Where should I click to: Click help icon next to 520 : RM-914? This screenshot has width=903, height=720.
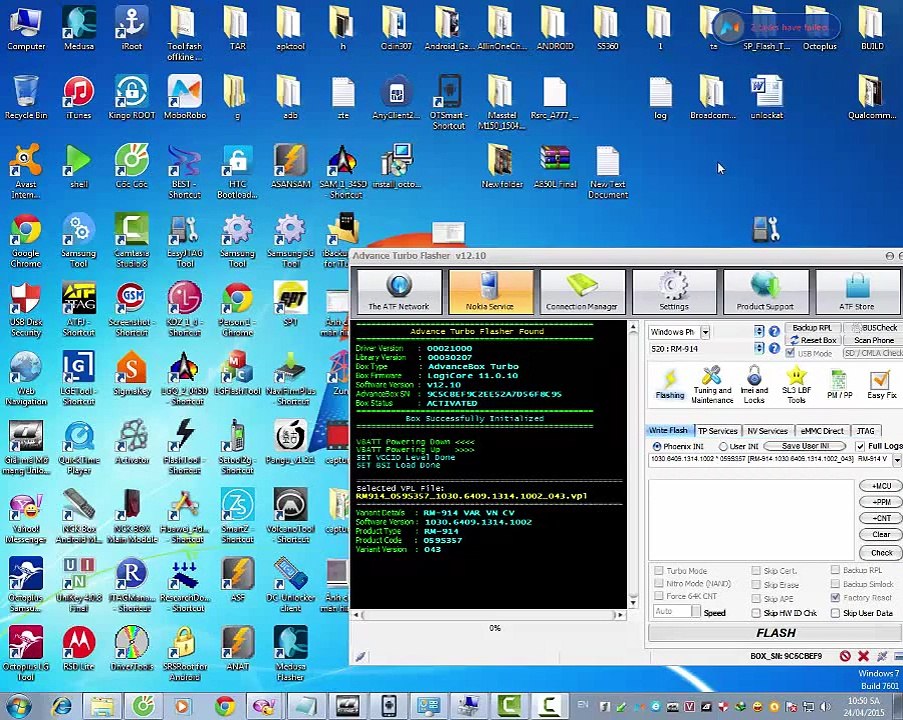(x=775, y=348)
